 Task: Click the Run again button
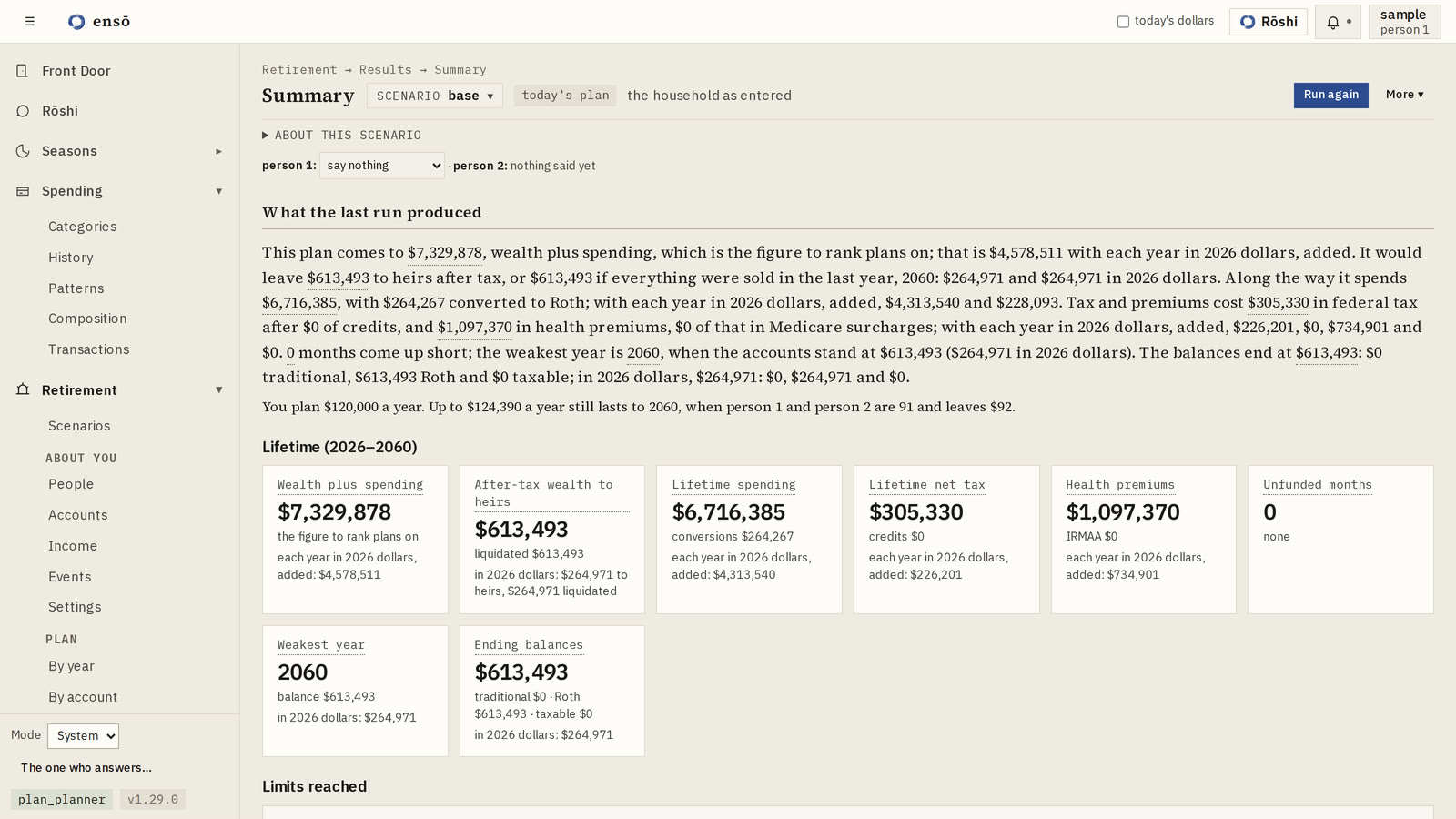(1330, 95)
